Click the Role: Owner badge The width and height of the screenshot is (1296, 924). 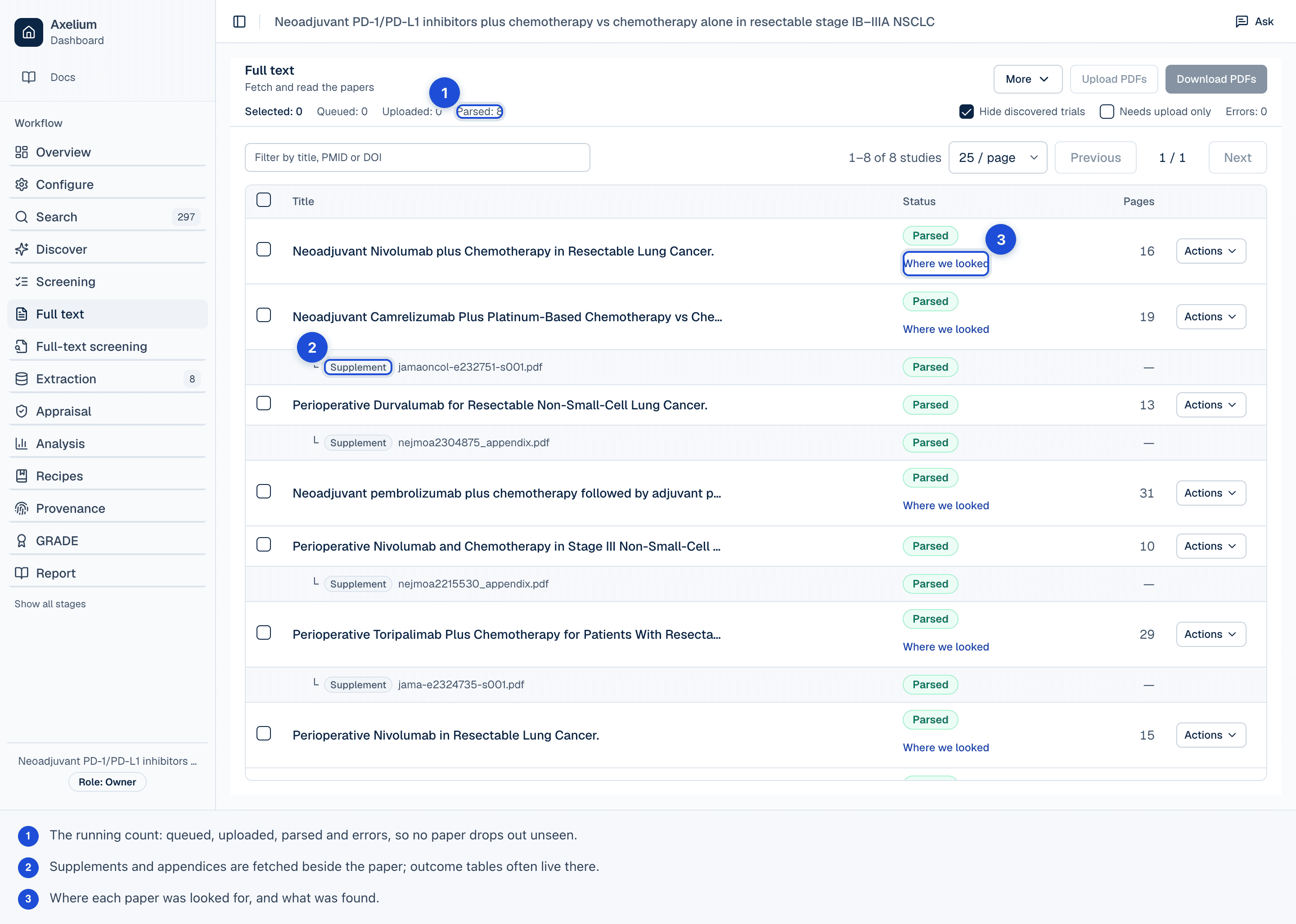click(107, 782)
